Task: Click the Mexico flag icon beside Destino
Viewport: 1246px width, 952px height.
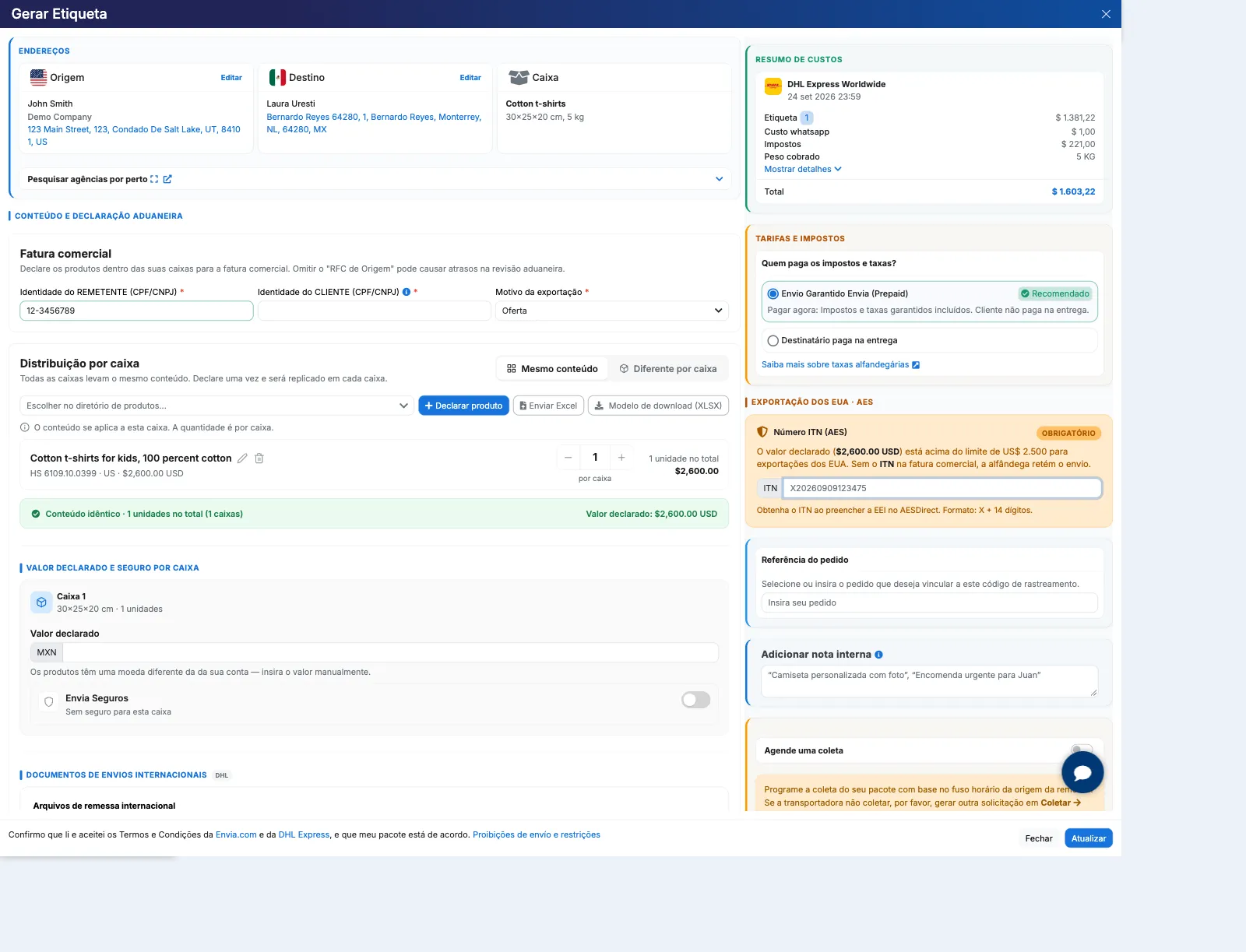Action: [x=277, y=77]
